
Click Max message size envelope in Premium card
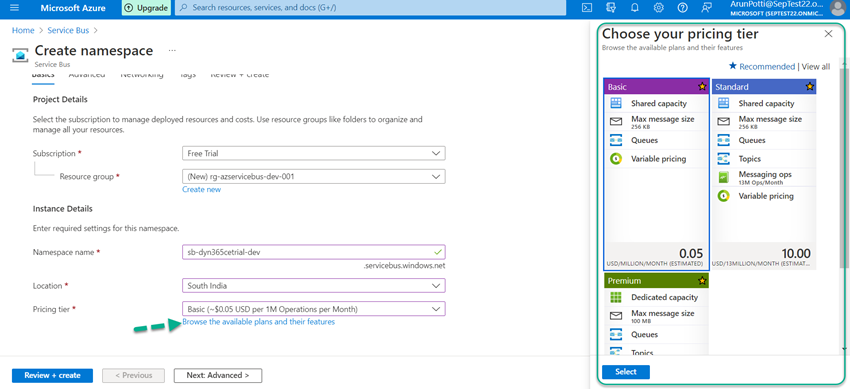coord(616,316)
